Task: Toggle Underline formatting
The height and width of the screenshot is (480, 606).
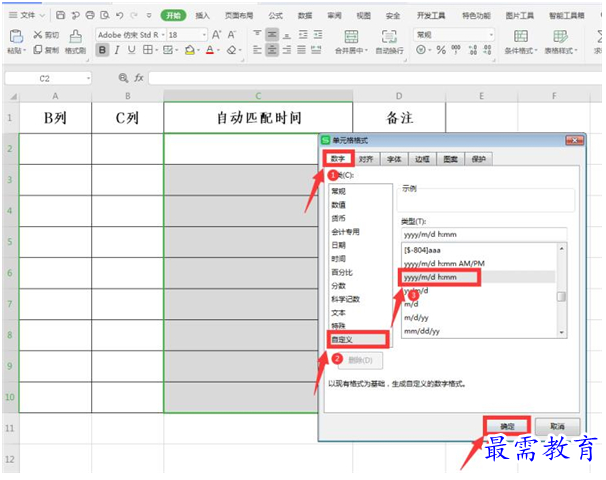Action: pyautogui.click(x=131, y=50)
